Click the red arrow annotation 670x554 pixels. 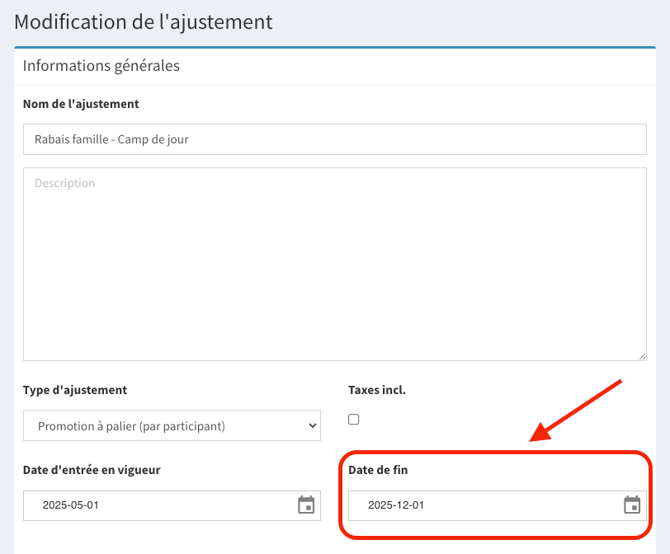578,410
